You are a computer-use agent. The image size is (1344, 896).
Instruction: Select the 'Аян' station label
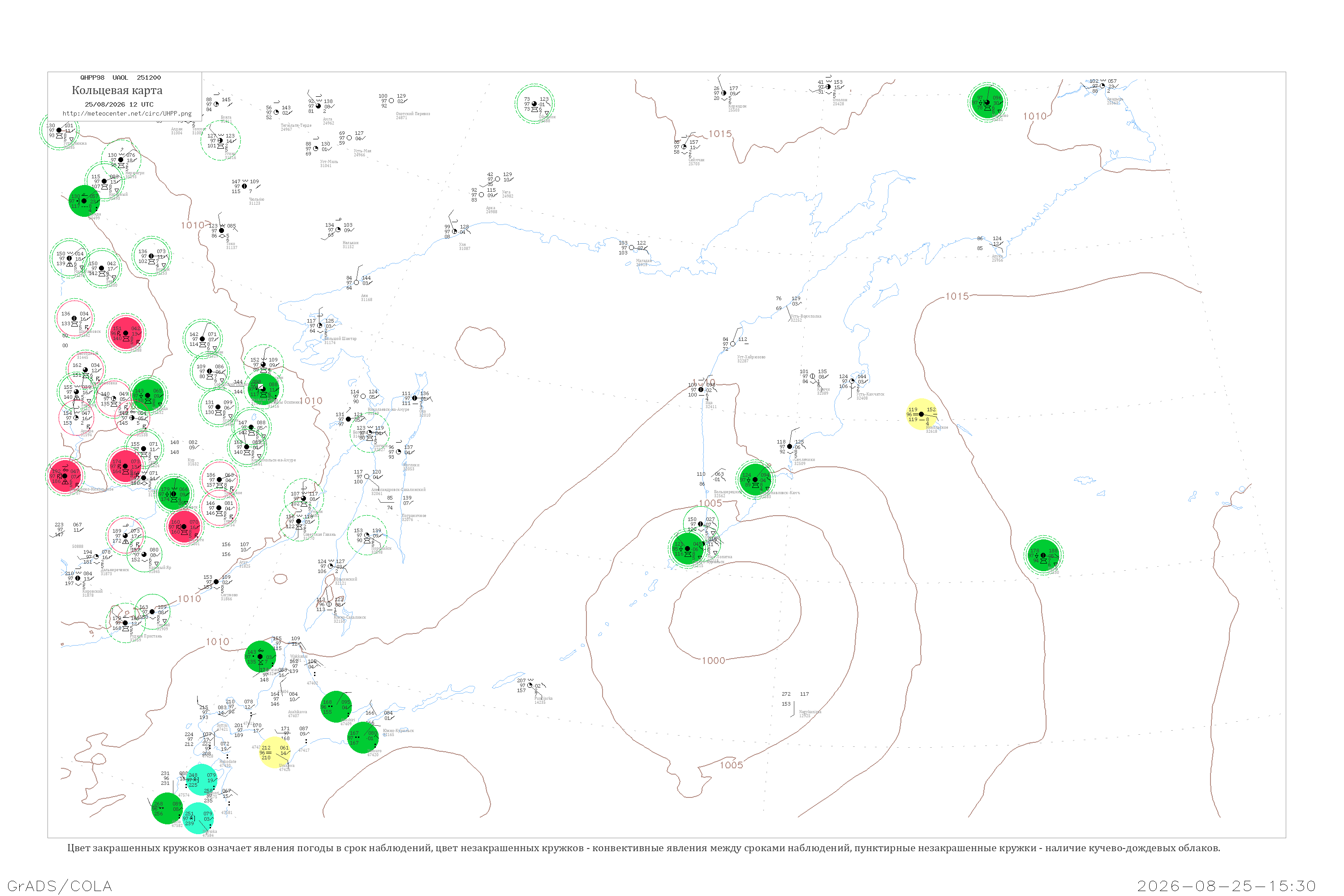(365, 296)
